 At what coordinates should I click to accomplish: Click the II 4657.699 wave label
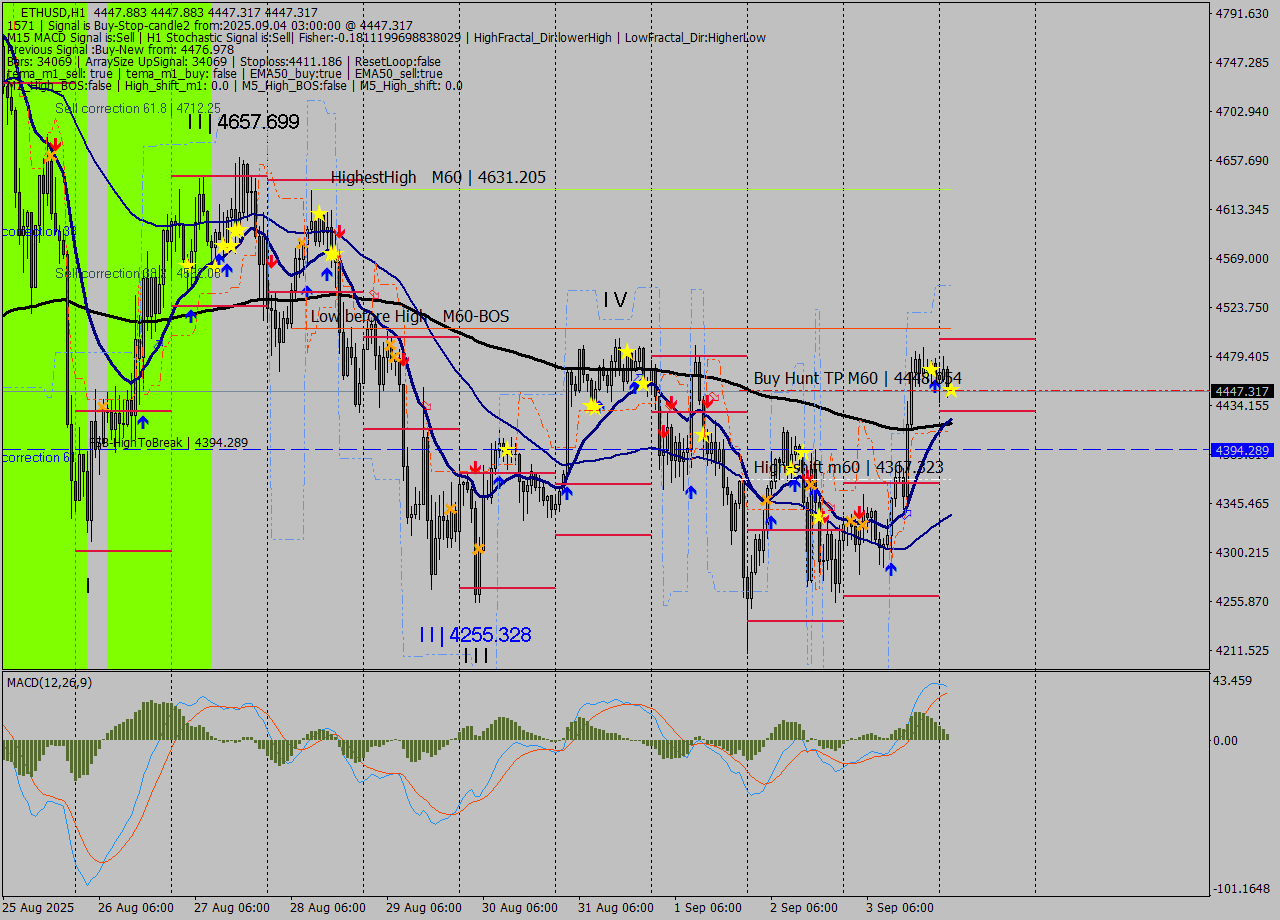[243, 122]
